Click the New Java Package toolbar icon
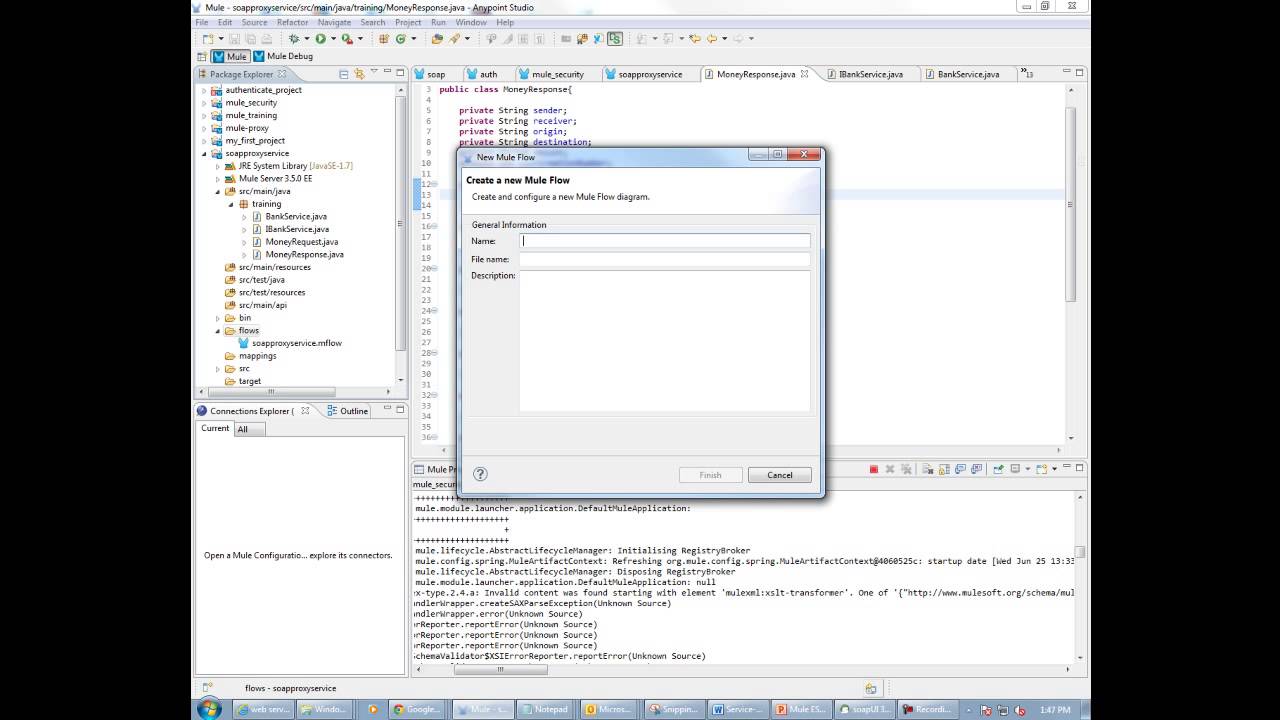This screenshot has height=720, width=1280. pos(384,39)
